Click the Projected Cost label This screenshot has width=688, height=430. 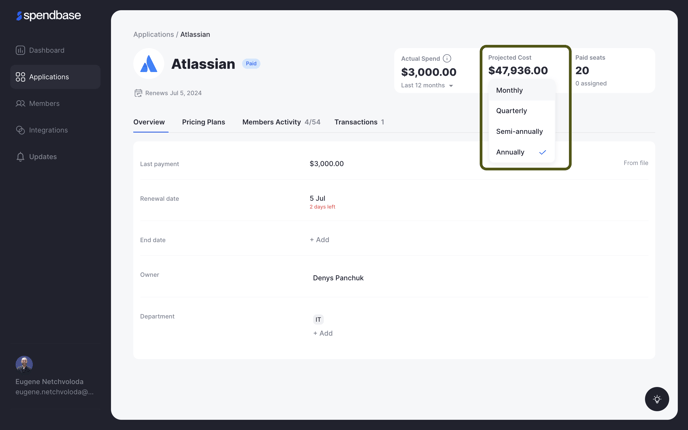tap(510, 57)
